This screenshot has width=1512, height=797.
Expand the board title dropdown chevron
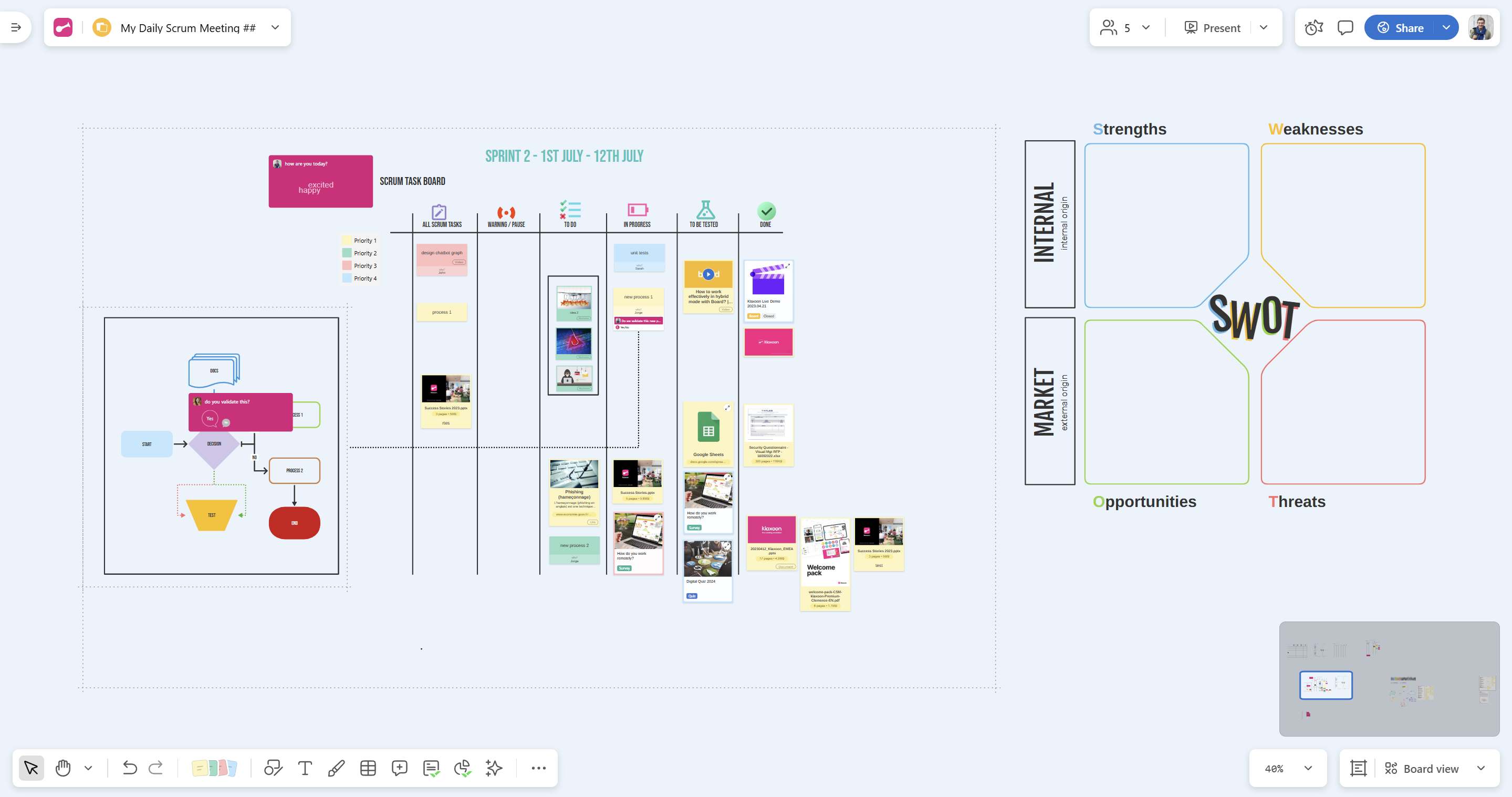pyautogui.click(x=275, y=28)
